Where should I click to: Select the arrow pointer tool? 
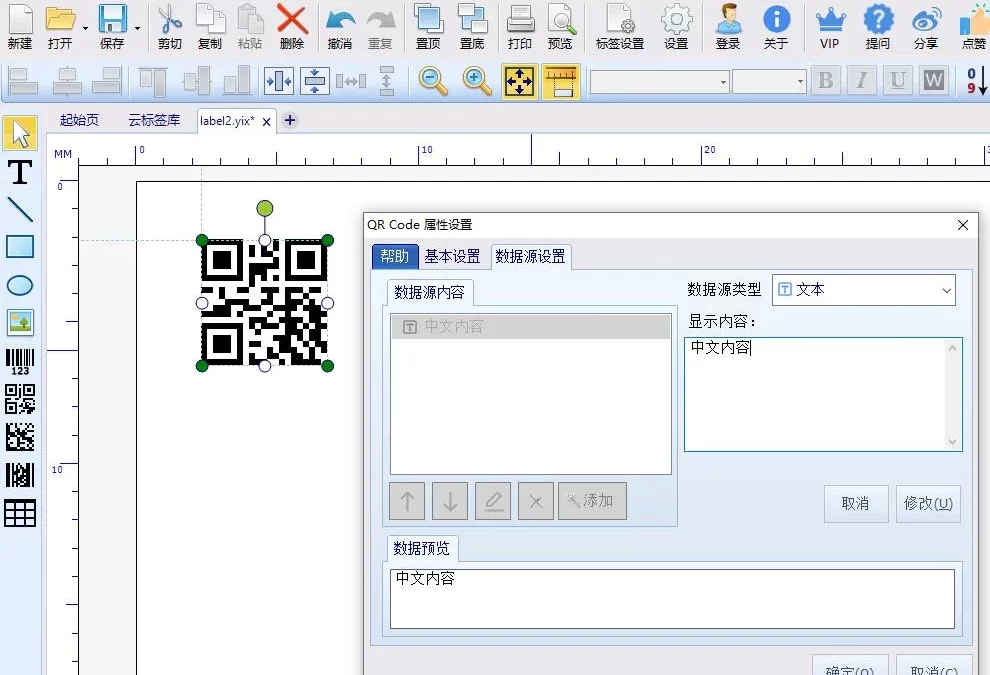(x=20, y=133)
